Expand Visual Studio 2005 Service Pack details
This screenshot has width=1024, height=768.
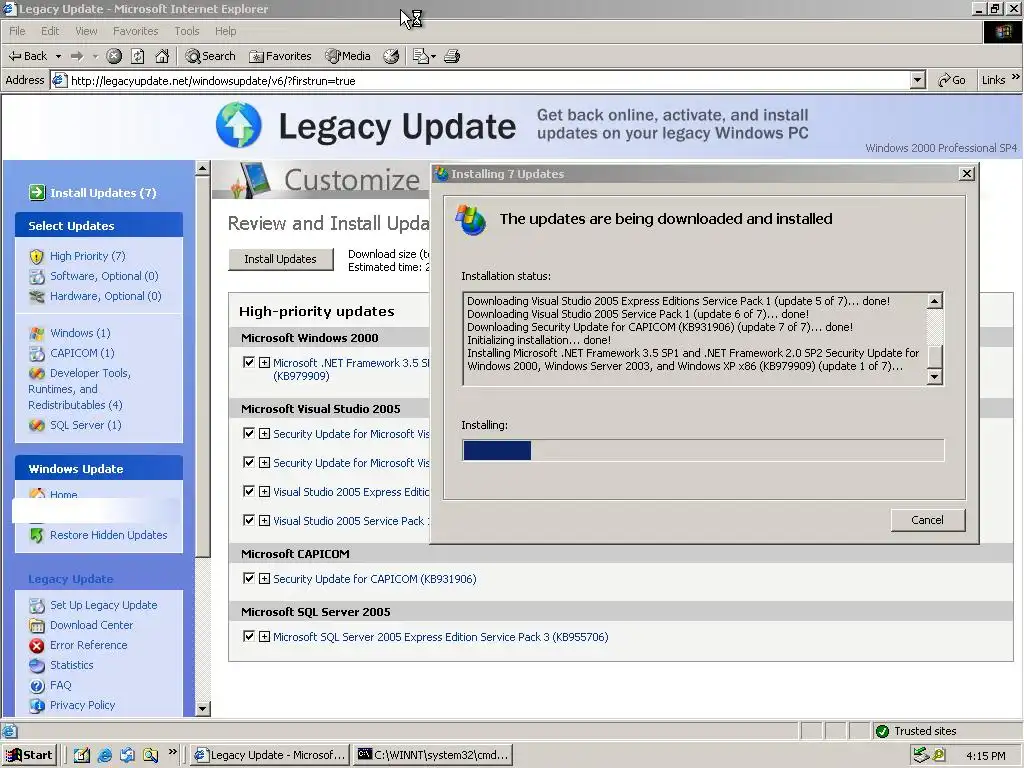point(264,520)
